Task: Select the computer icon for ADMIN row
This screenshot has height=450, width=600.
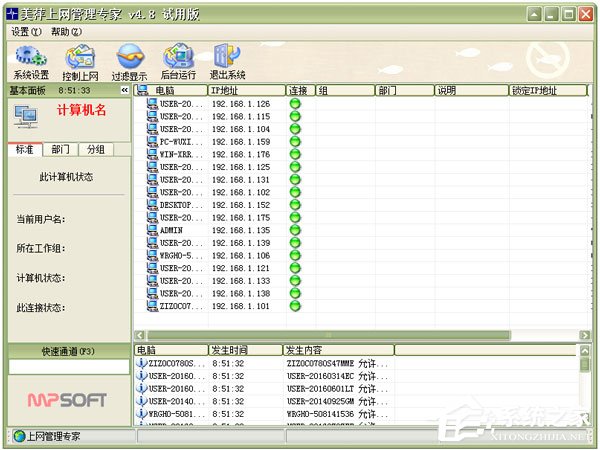Action: [x=152, y=230]
